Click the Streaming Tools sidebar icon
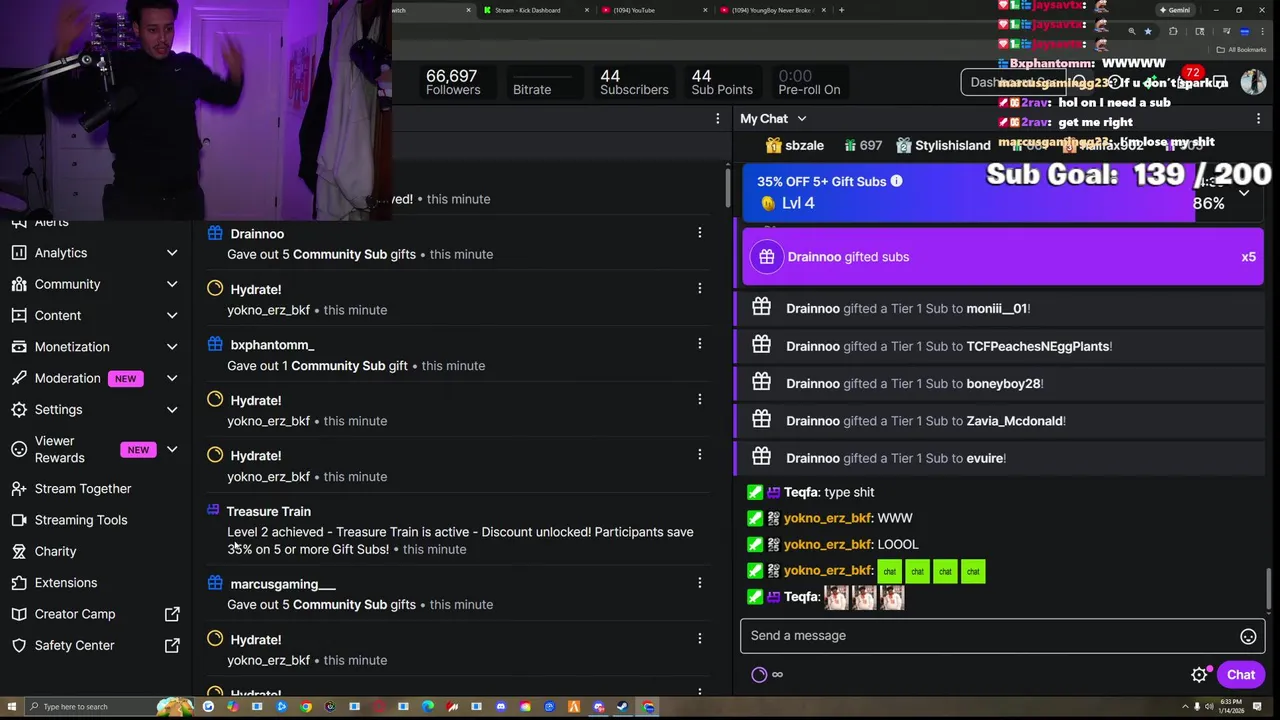The width and height of the screenshot is (1280, 720). [x=19, y=520]
